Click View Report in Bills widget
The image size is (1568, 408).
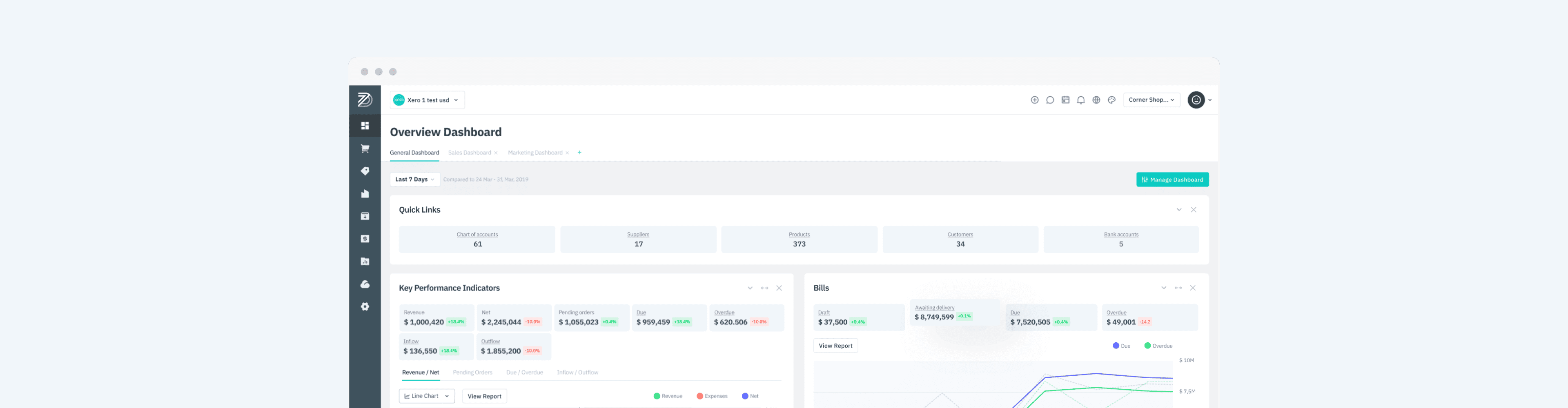point(835,345)
